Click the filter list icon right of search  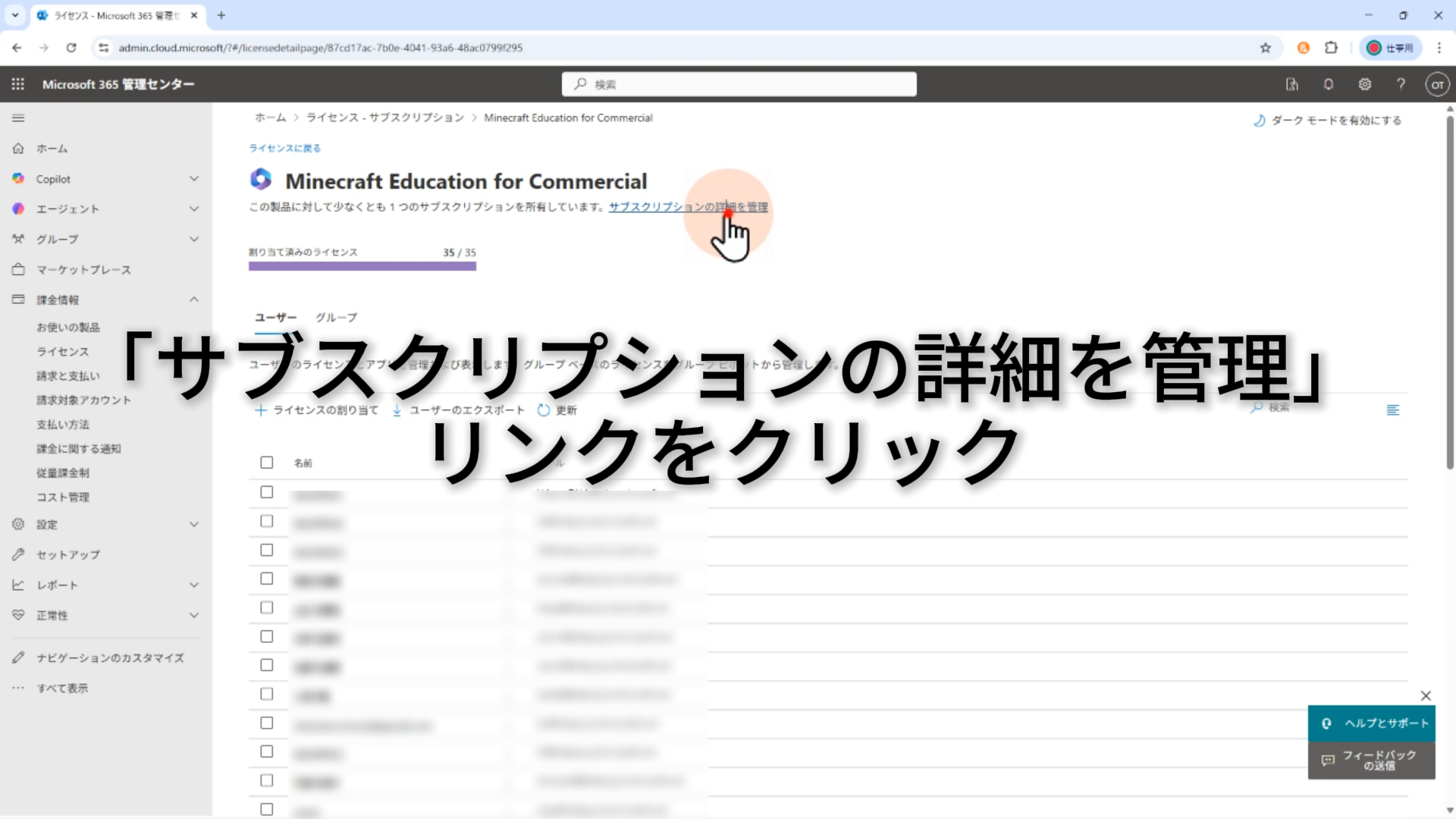(1392, 410)
